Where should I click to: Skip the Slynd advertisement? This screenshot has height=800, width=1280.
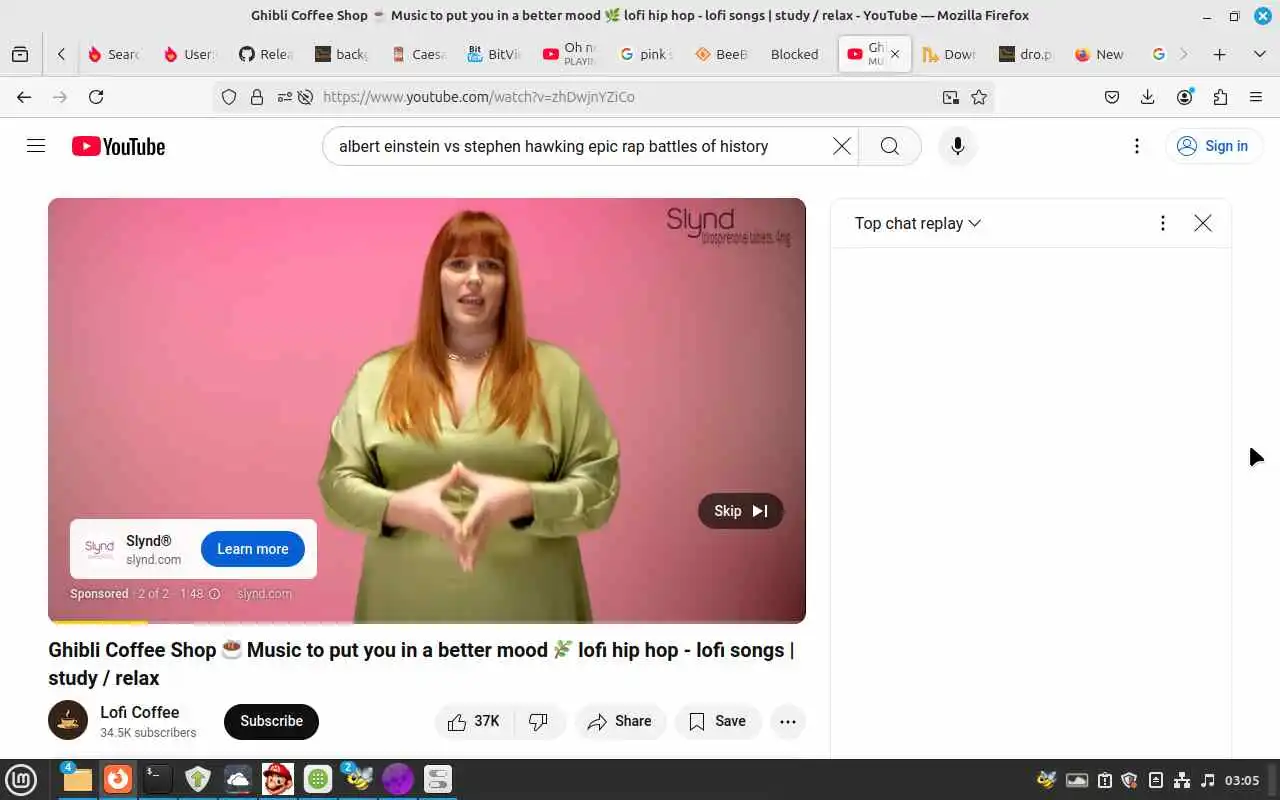741,511
